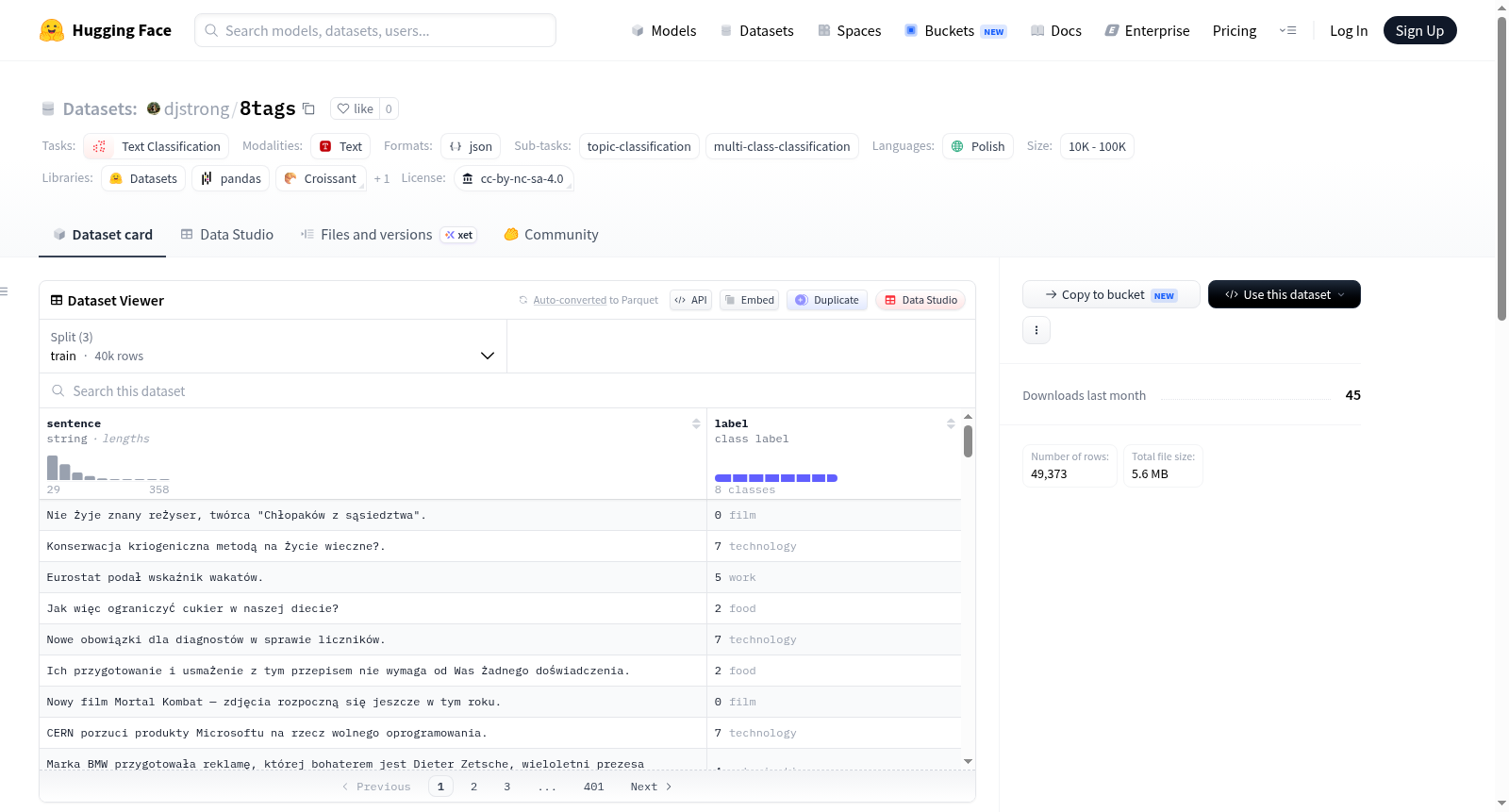Viewport: 1509px width, 812px height.
Task: Select the Text modality tag
Action: coord(340,146)
